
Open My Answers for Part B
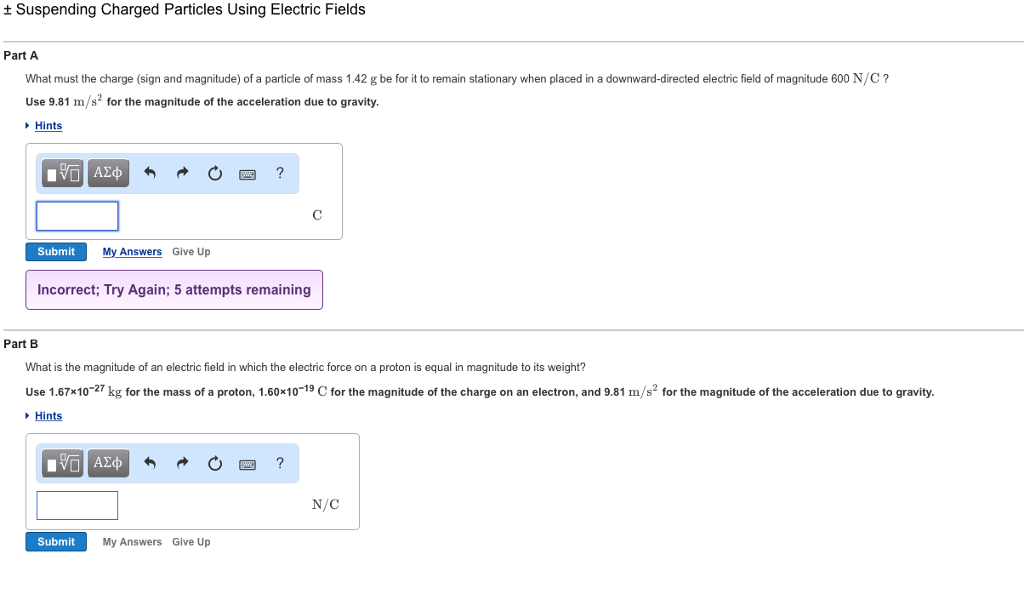[x=131, y=541]
